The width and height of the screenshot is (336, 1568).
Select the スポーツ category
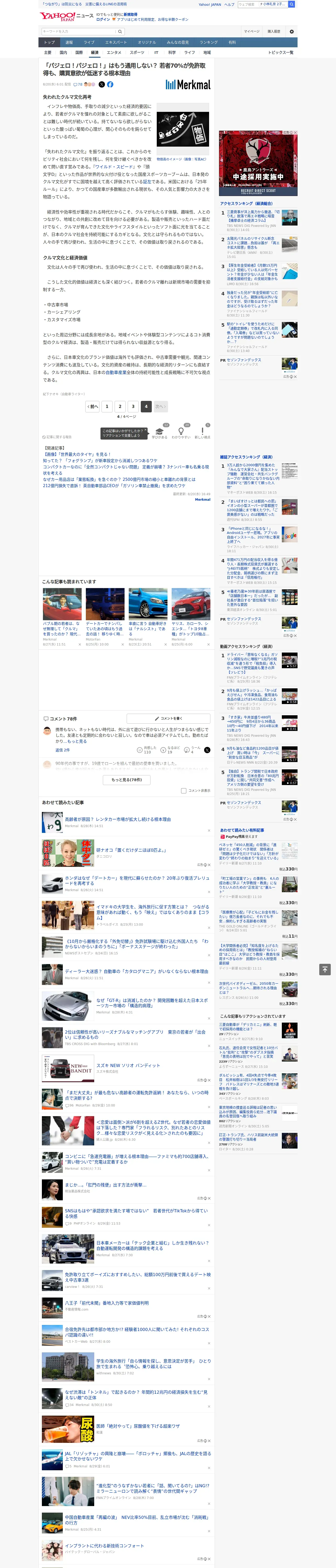click(x=137, y=52)
